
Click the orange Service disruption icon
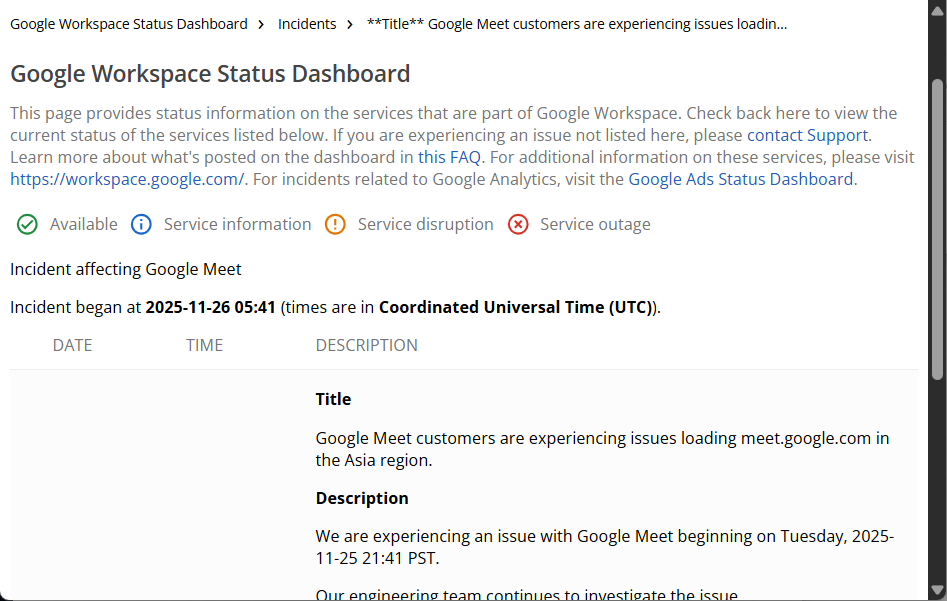[335, 224]
